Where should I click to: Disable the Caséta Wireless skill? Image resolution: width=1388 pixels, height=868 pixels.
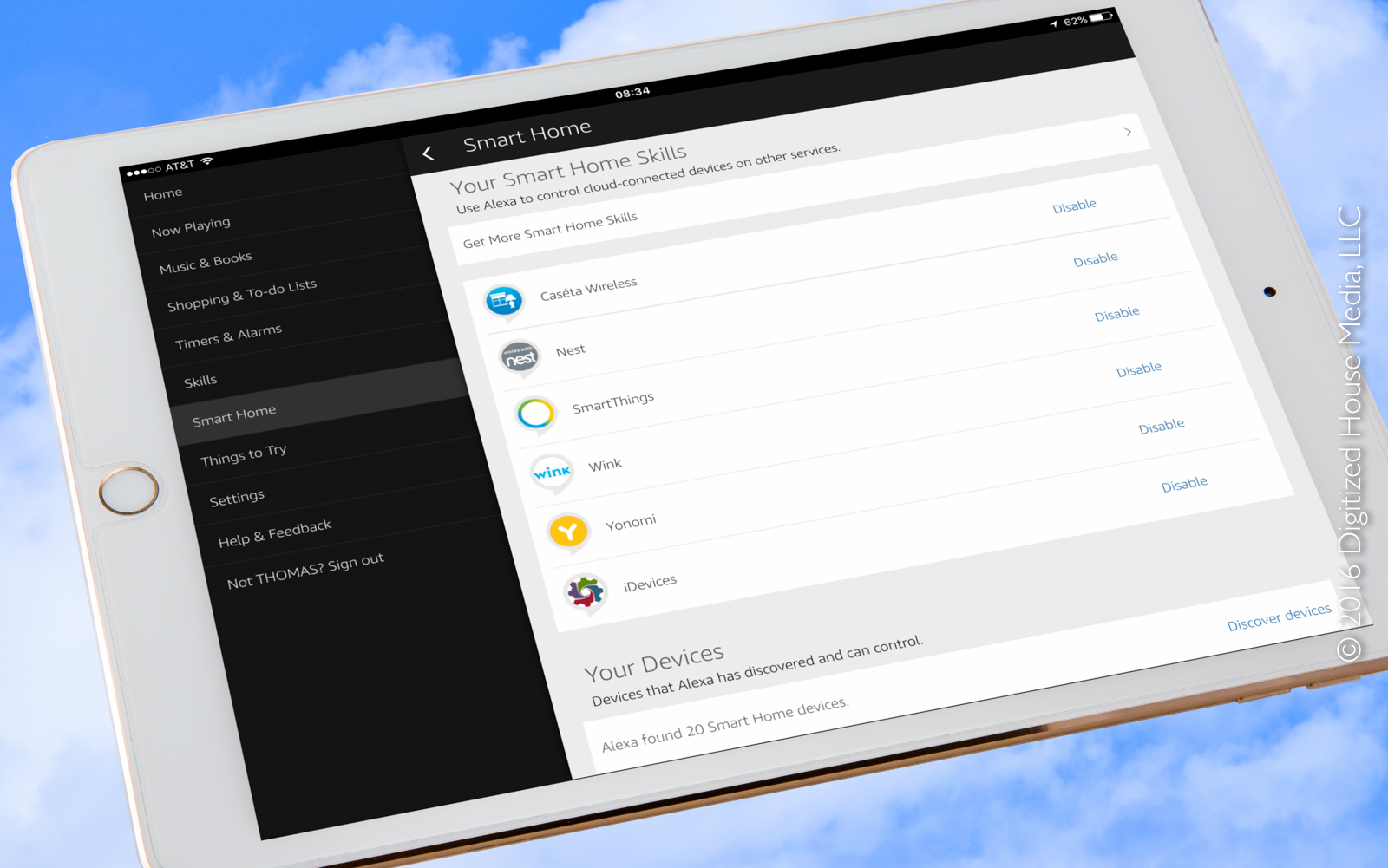pos(1074,206)
